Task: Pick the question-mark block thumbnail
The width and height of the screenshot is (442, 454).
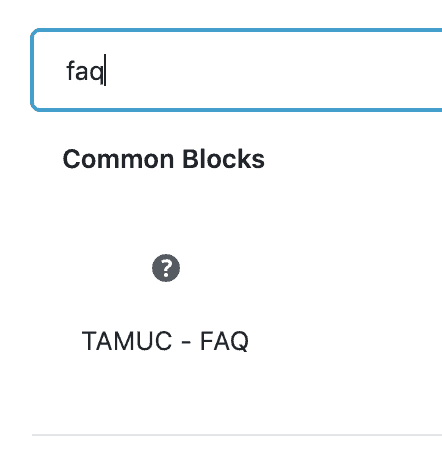Action: pos(166,268)
